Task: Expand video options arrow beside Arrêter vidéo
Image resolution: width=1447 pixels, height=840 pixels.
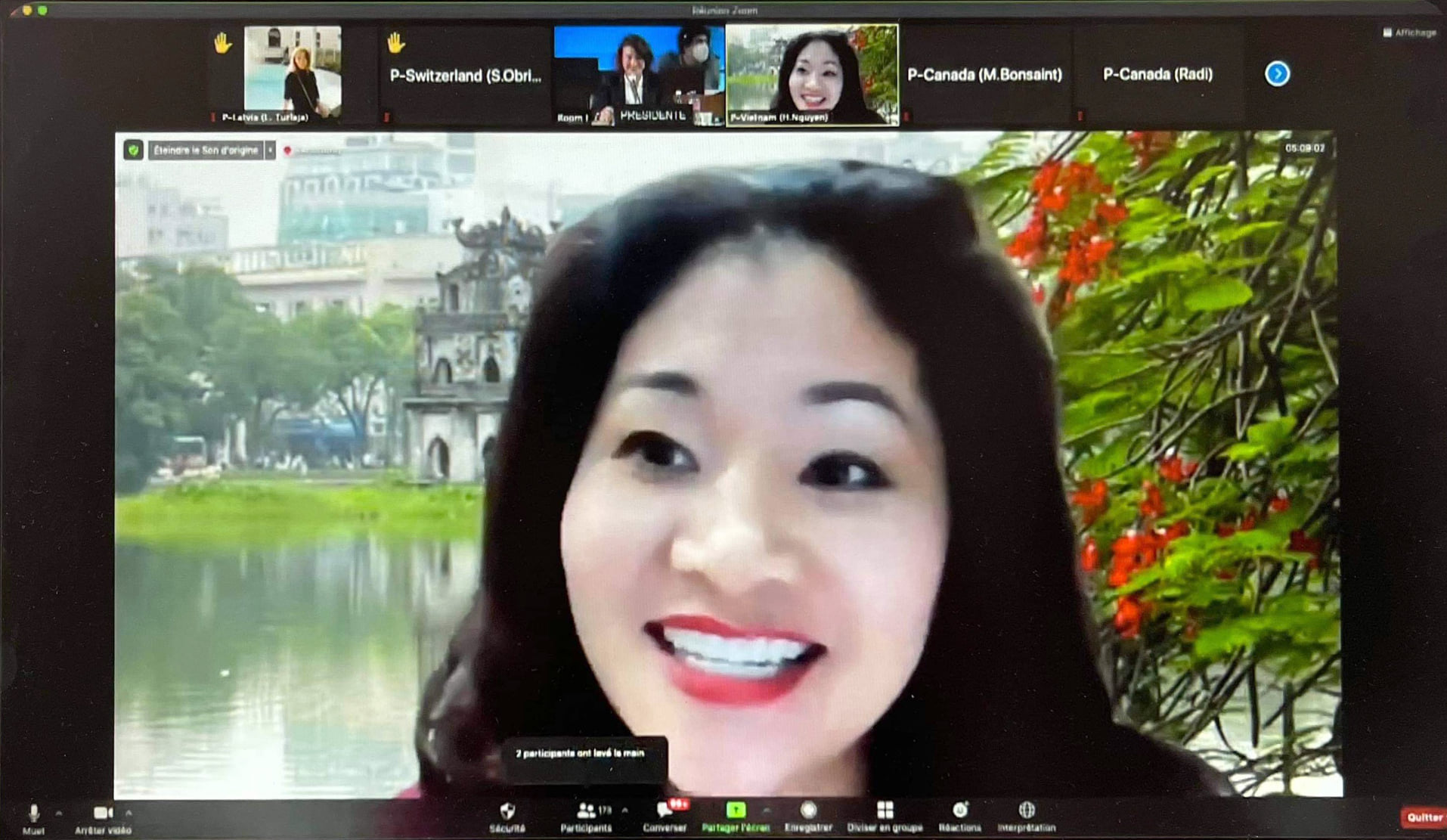Action: point(129,814)
